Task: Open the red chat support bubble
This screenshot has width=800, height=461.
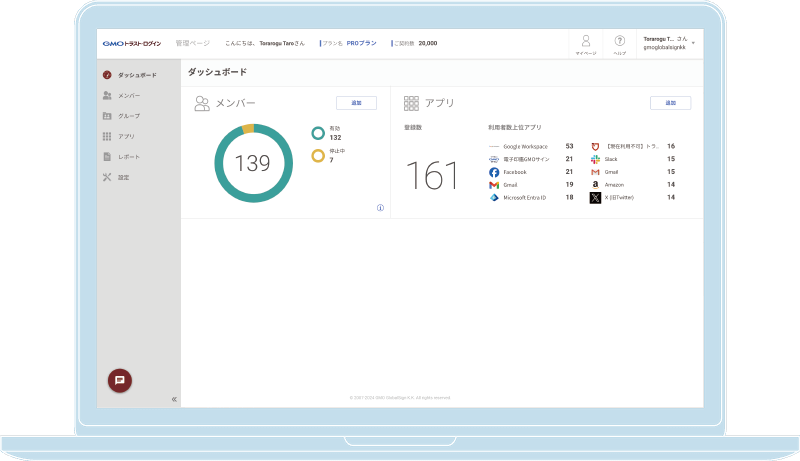Action: [x=120, y=380]
